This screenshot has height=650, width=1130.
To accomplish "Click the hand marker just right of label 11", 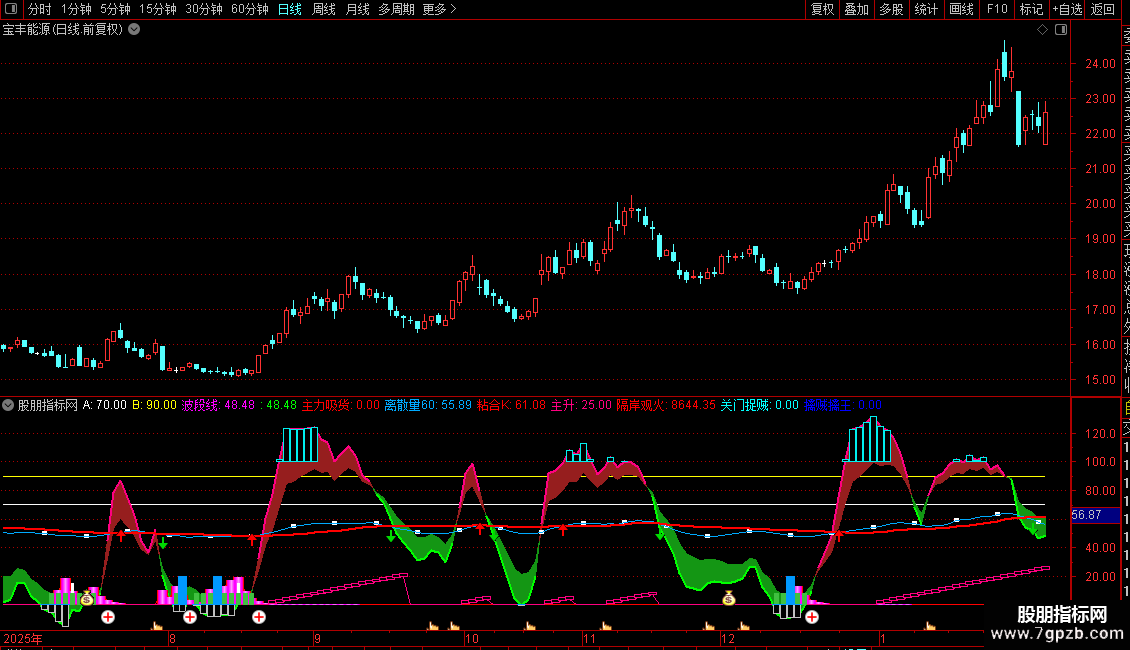I will (606, 625).
